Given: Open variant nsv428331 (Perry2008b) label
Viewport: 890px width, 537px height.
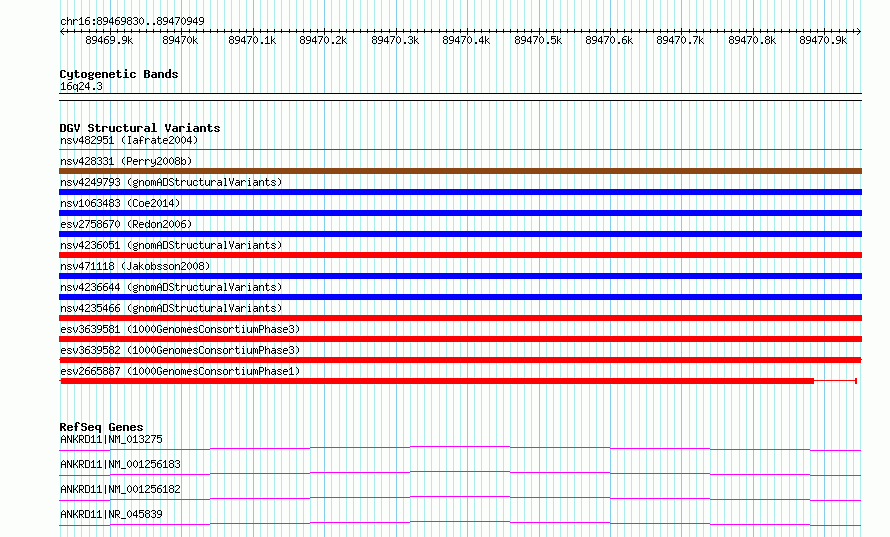Looking at the screenshot, I should (x=126, y=161).
